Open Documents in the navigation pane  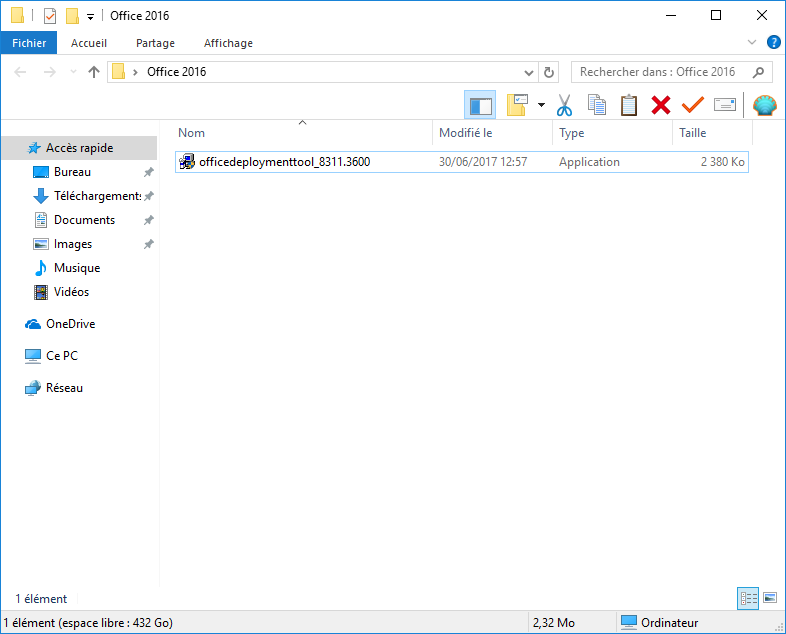[84, 220]
